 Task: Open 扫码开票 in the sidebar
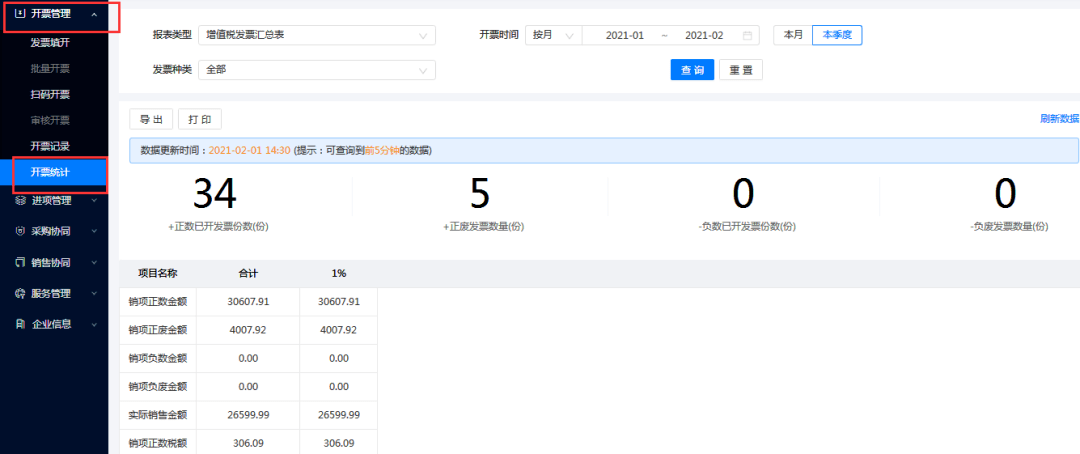point(50,94)
